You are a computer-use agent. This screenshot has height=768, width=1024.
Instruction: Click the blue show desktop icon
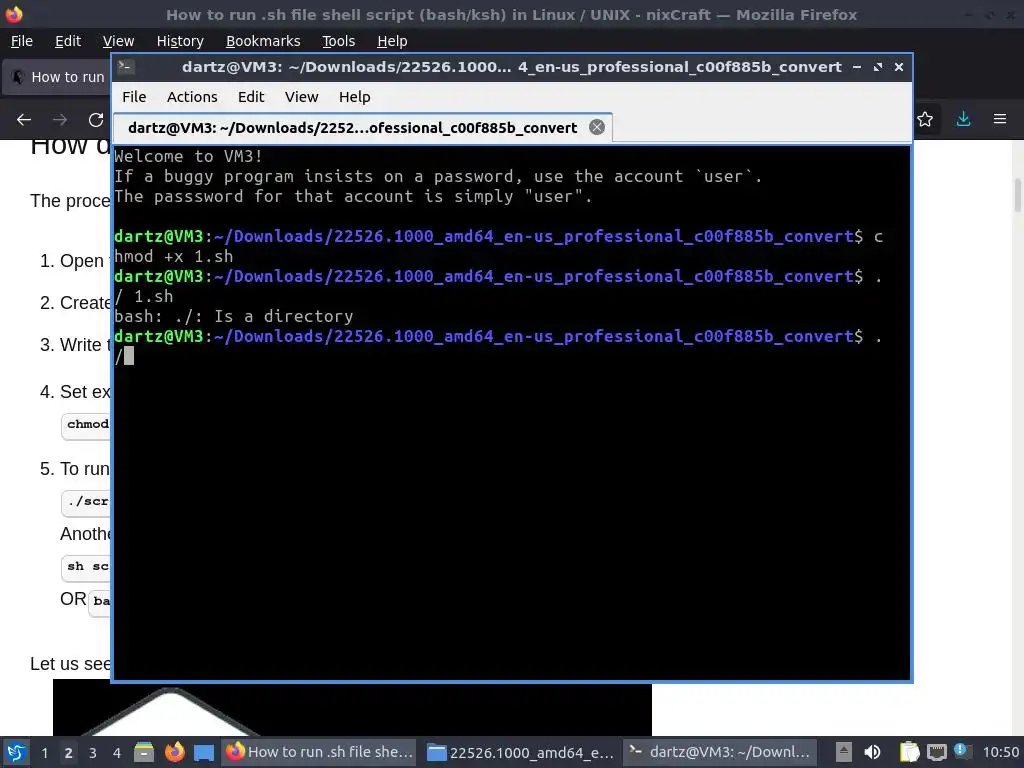click(x=204, y=753)
